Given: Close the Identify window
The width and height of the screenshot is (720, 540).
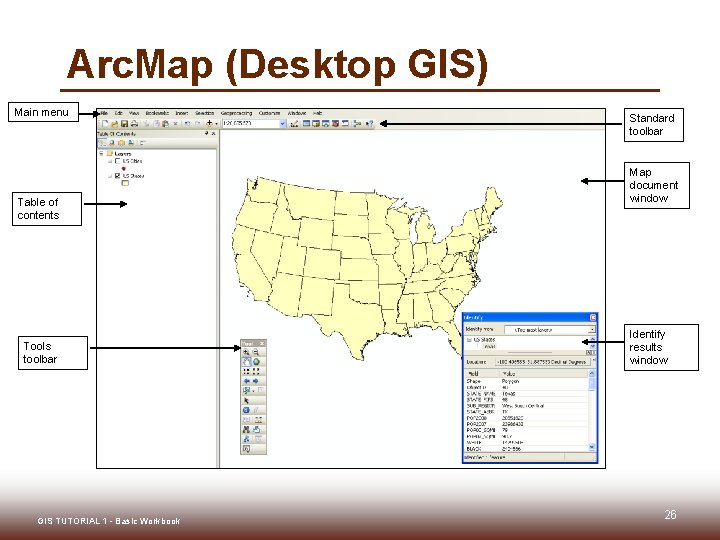Looking at the screenshot, I should 593,317.
